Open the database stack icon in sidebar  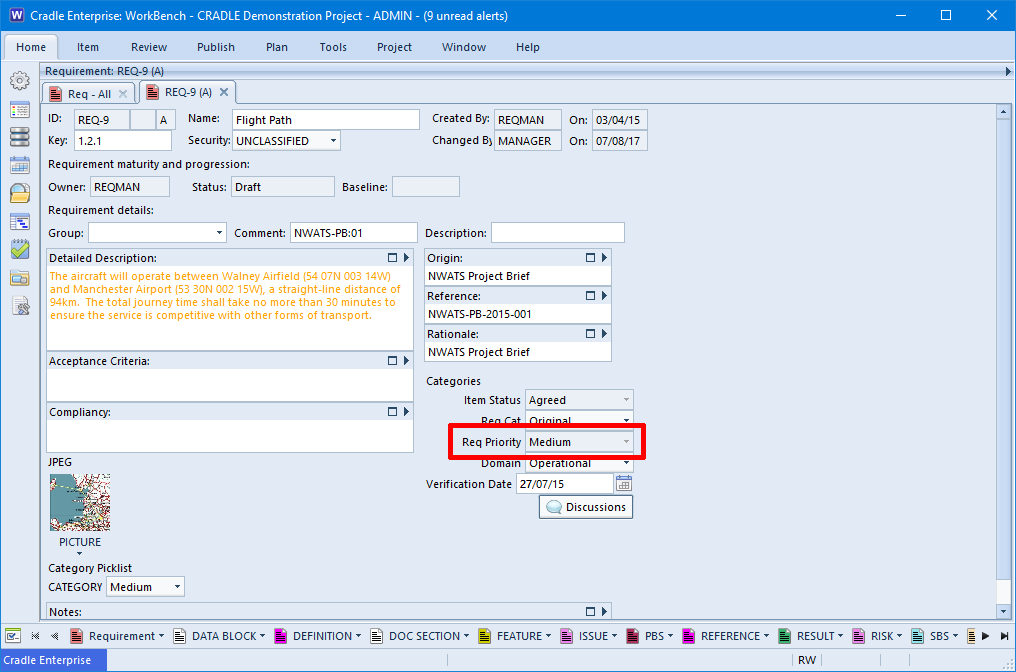click(x=19, y=137)
